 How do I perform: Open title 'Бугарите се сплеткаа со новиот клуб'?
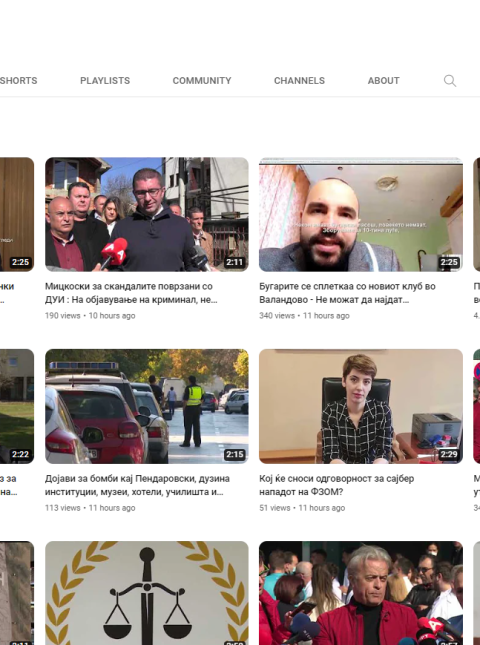347,293
